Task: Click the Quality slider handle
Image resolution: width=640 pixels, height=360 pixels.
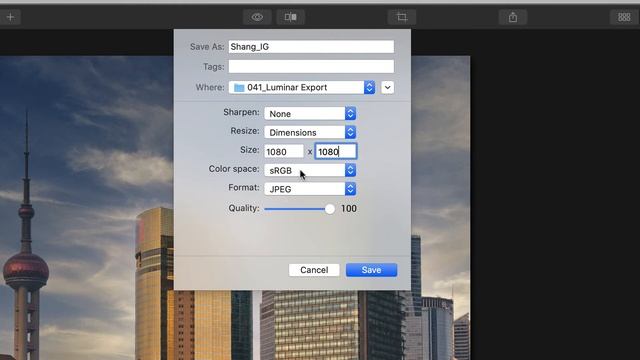Action: click(330, 209)
